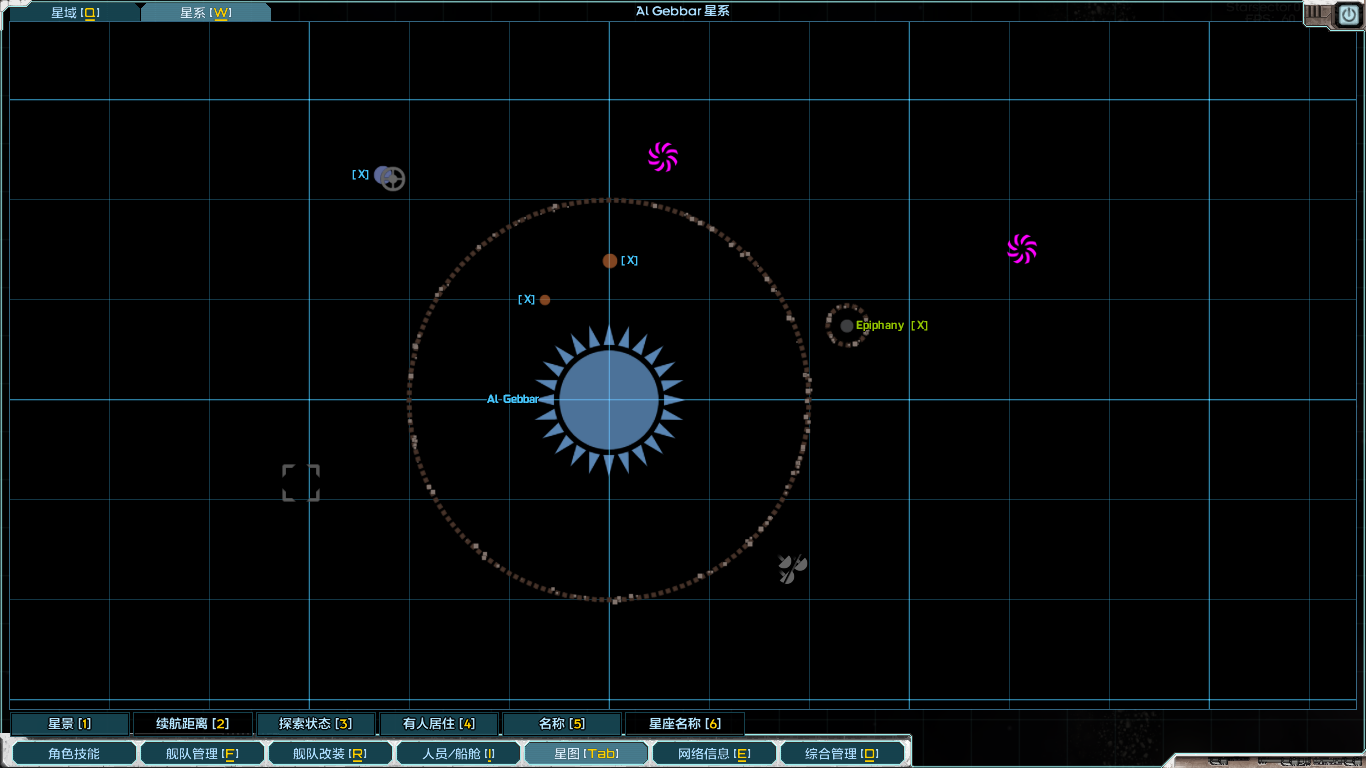This screenshot has width=1366, height=768.
Task: Select the station ring icon at upper left
Action: pyautogui.click(x=393, y=179)
